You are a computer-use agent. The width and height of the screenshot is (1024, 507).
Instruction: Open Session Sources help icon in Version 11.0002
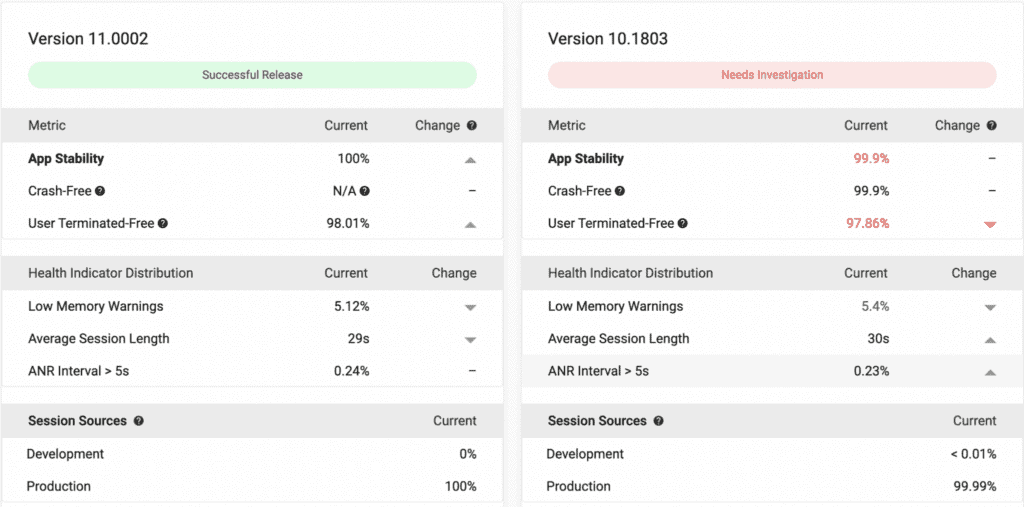click(x=138, y=421)
